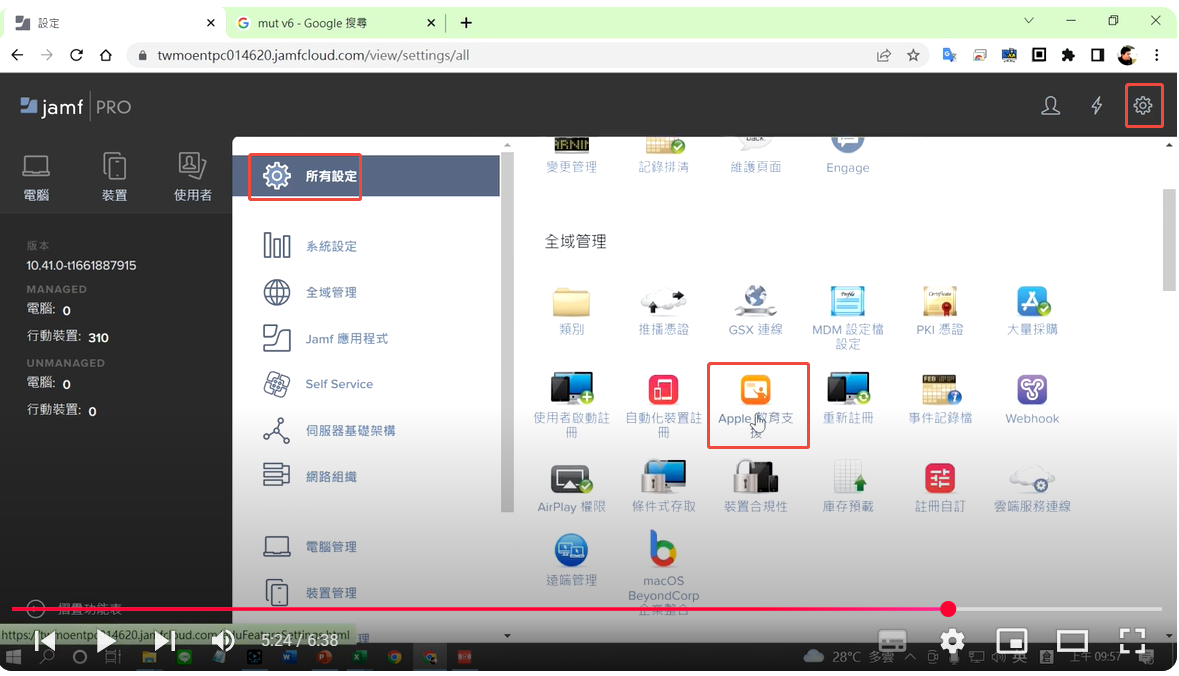This screenshot has width=1179, height=676.
Task: Open 遠端管理 remote administration icon
Action: pyautogui.click(x=571, y=550)
